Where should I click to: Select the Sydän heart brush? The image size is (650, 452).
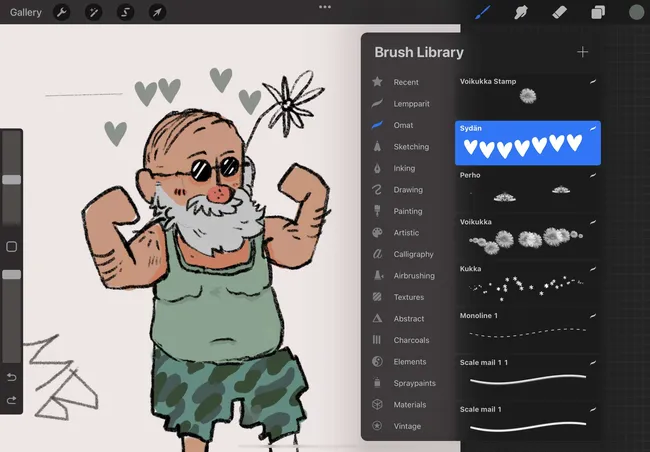(x=528, y=143)
